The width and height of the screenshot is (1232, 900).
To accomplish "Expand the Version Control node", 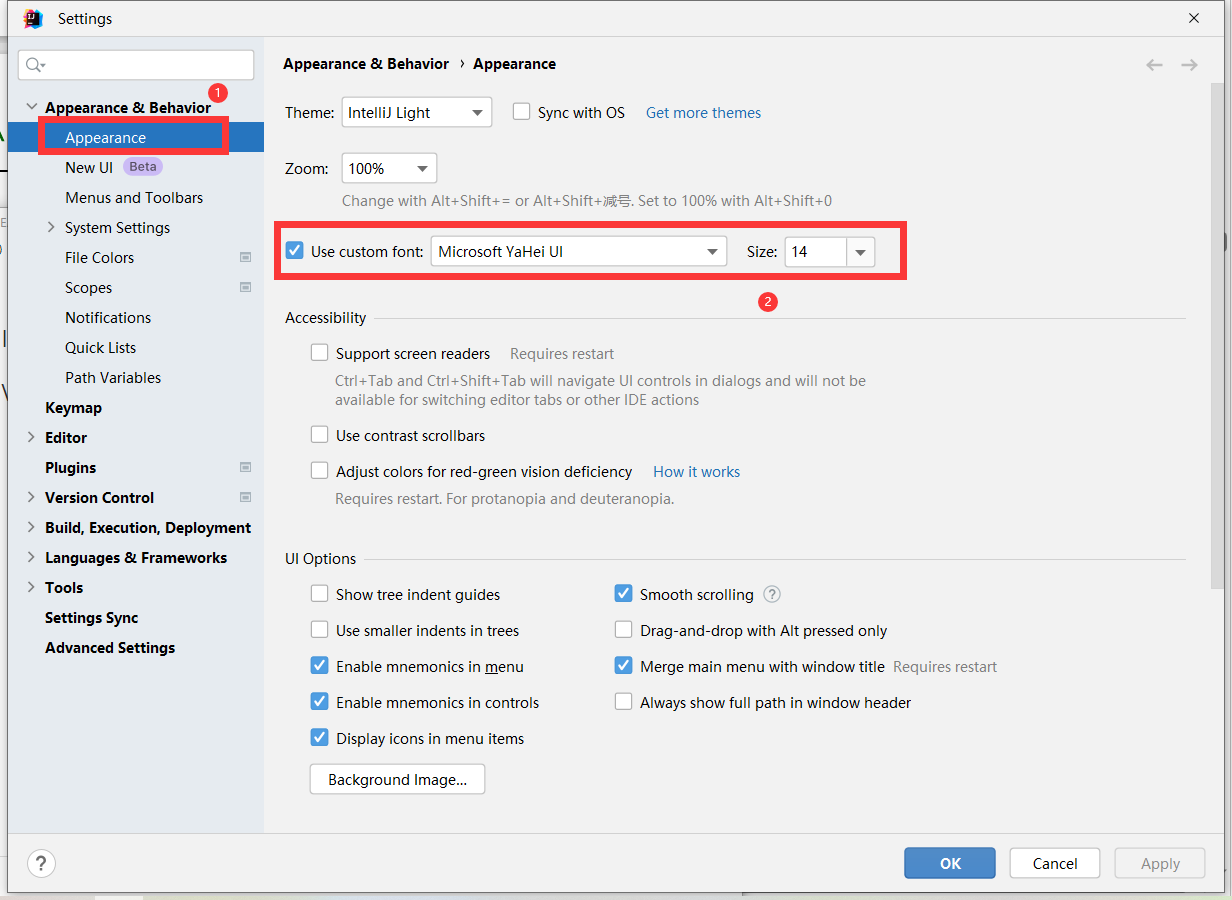I will [32, 497].
